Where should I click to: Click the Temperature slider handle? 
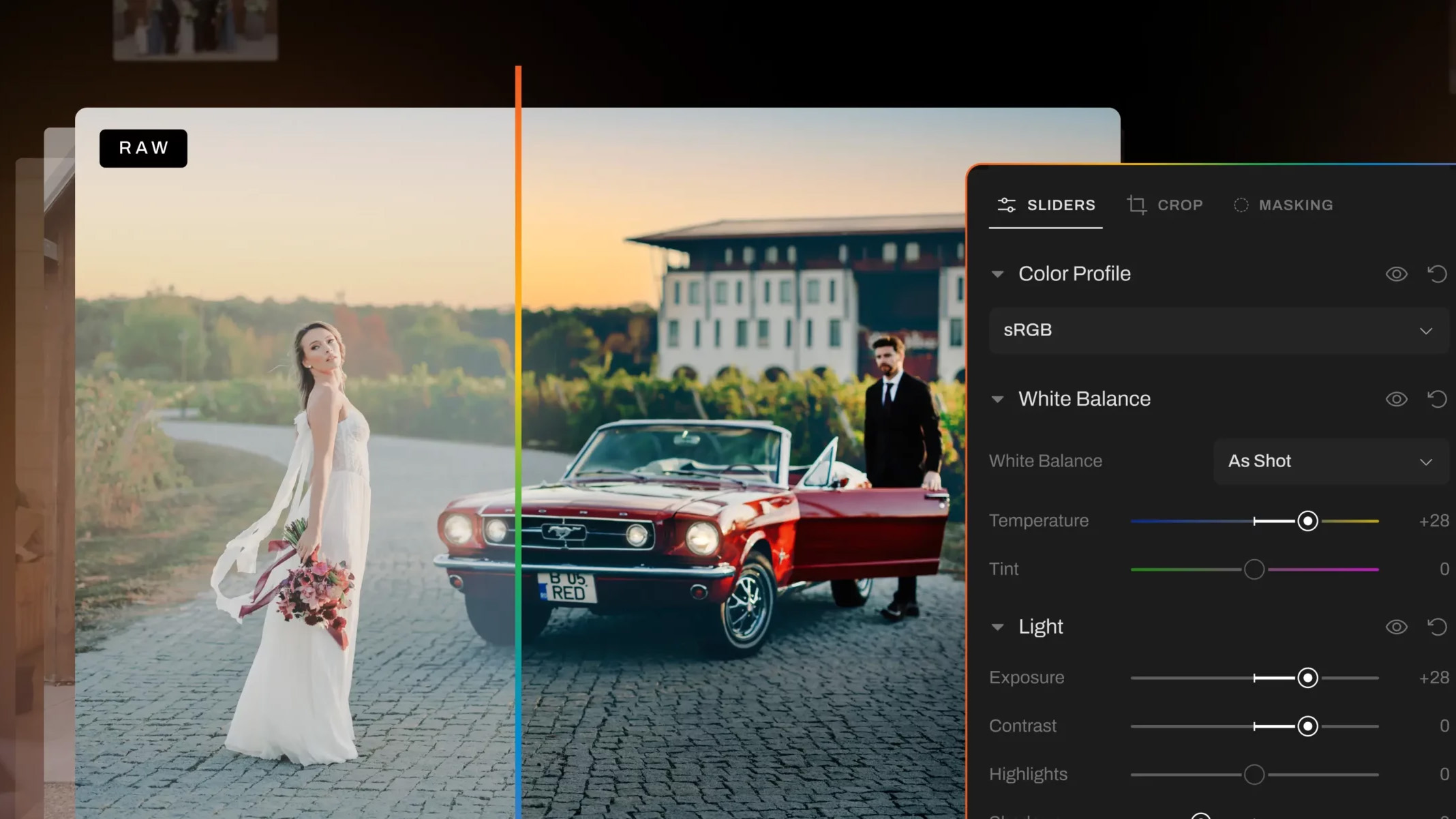click(1307, 521)
